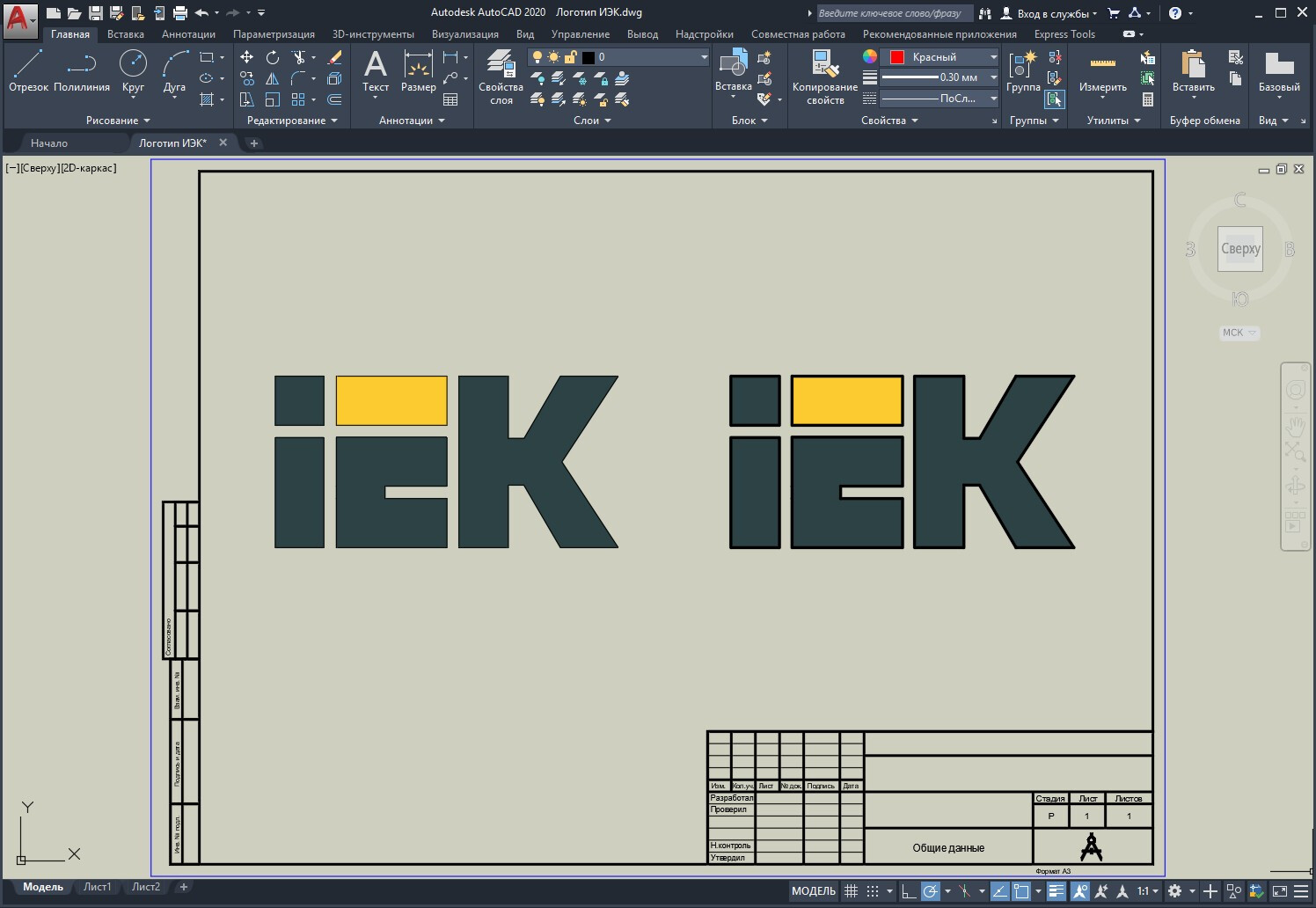This screenshot has height=908, width=1316.
Task: Expand the Аннотации panel
Action: [412, 121]
